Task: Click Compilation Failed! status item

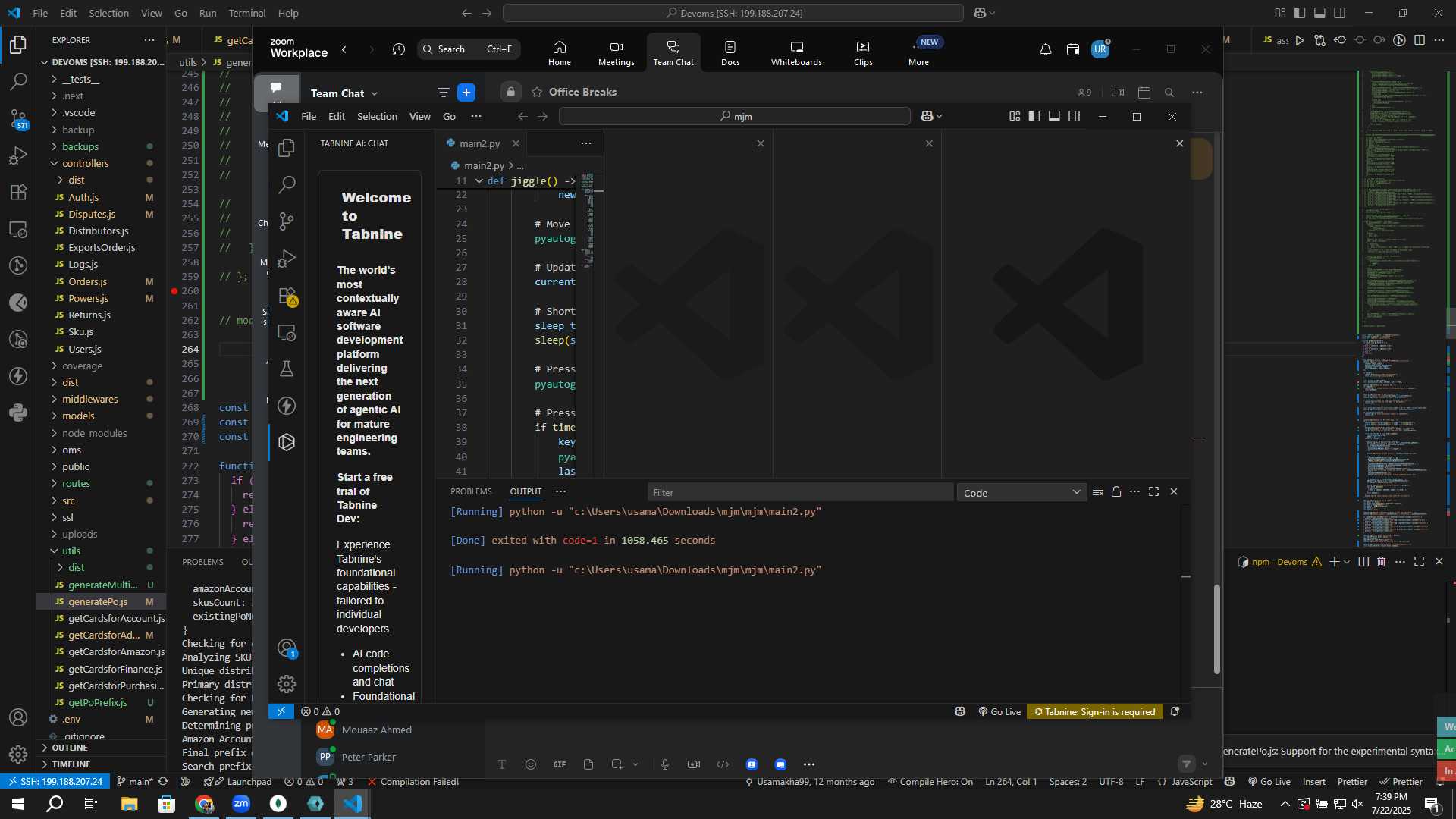Action: click(x=413, y=782)
